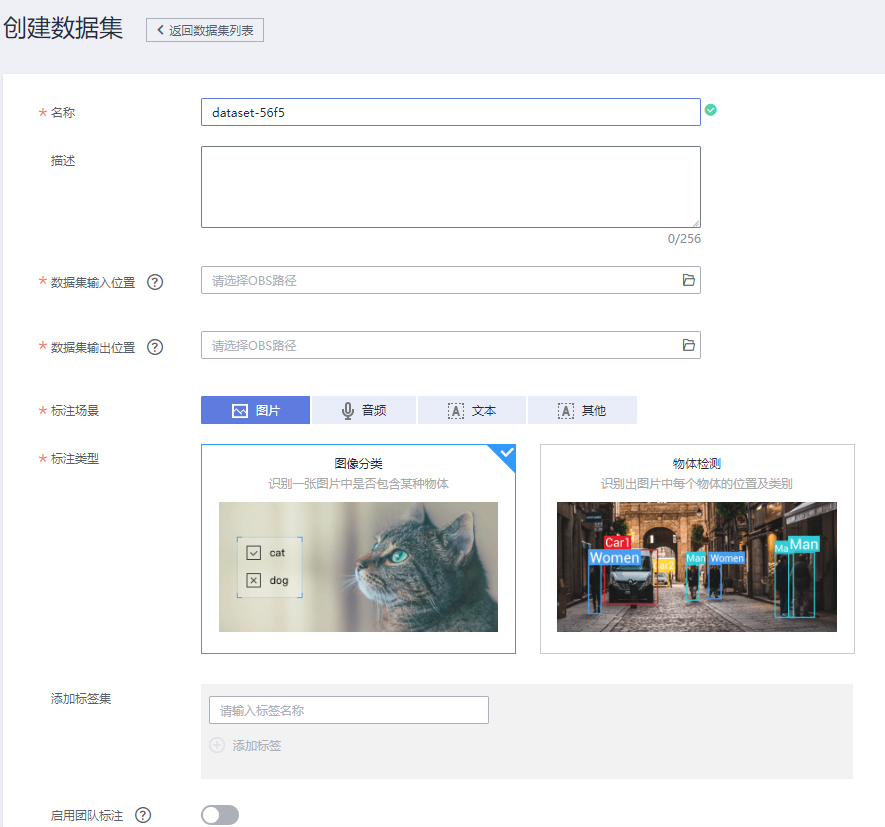Open help icon next to 启用团队标注
The width and height of the screenshot is (885, 827).
[143, 815]
